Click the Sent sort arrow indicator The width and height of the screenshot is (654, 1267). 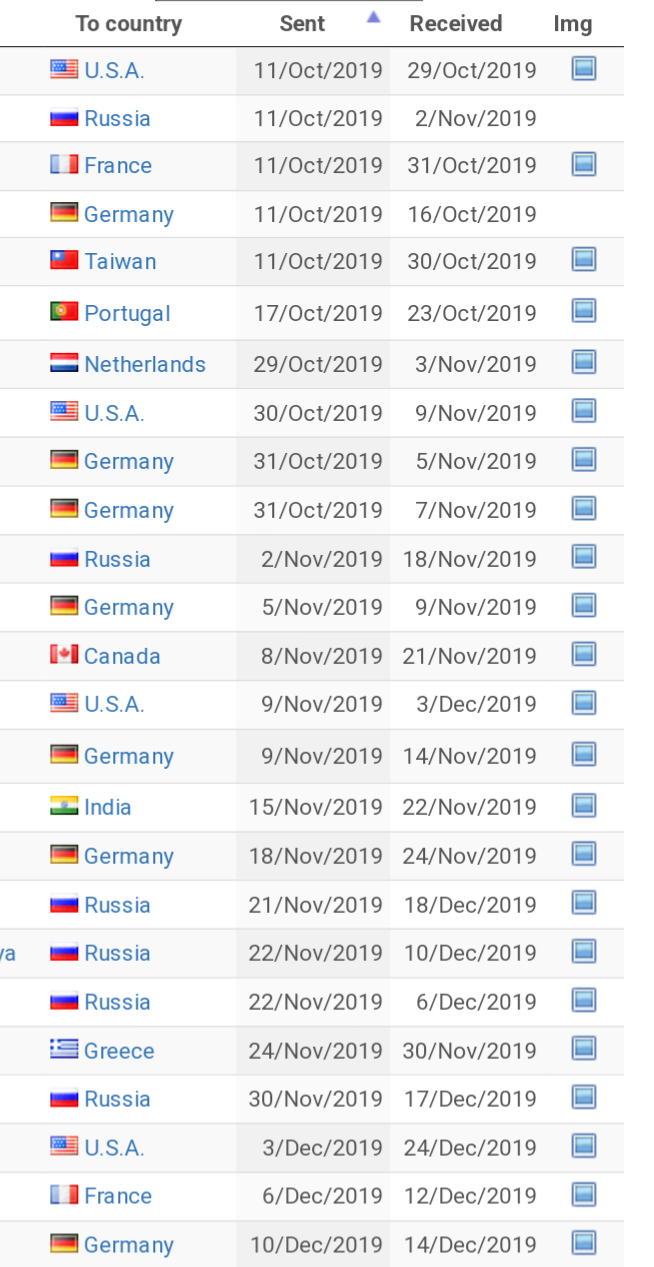pyautogui.click(x=374, y=17)
